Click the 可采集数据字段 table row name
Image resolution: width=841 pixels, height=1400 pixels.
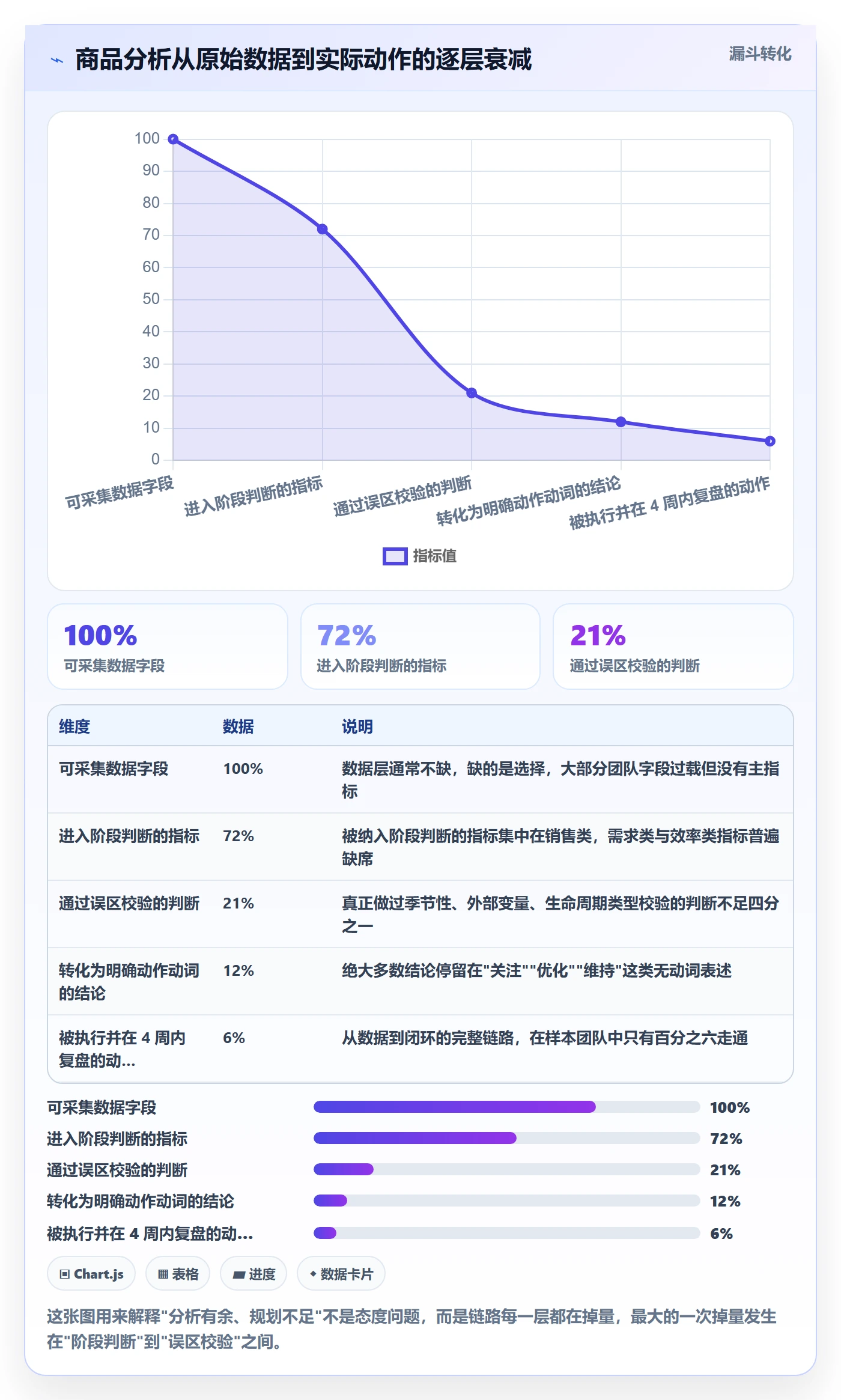coord(114,768)
